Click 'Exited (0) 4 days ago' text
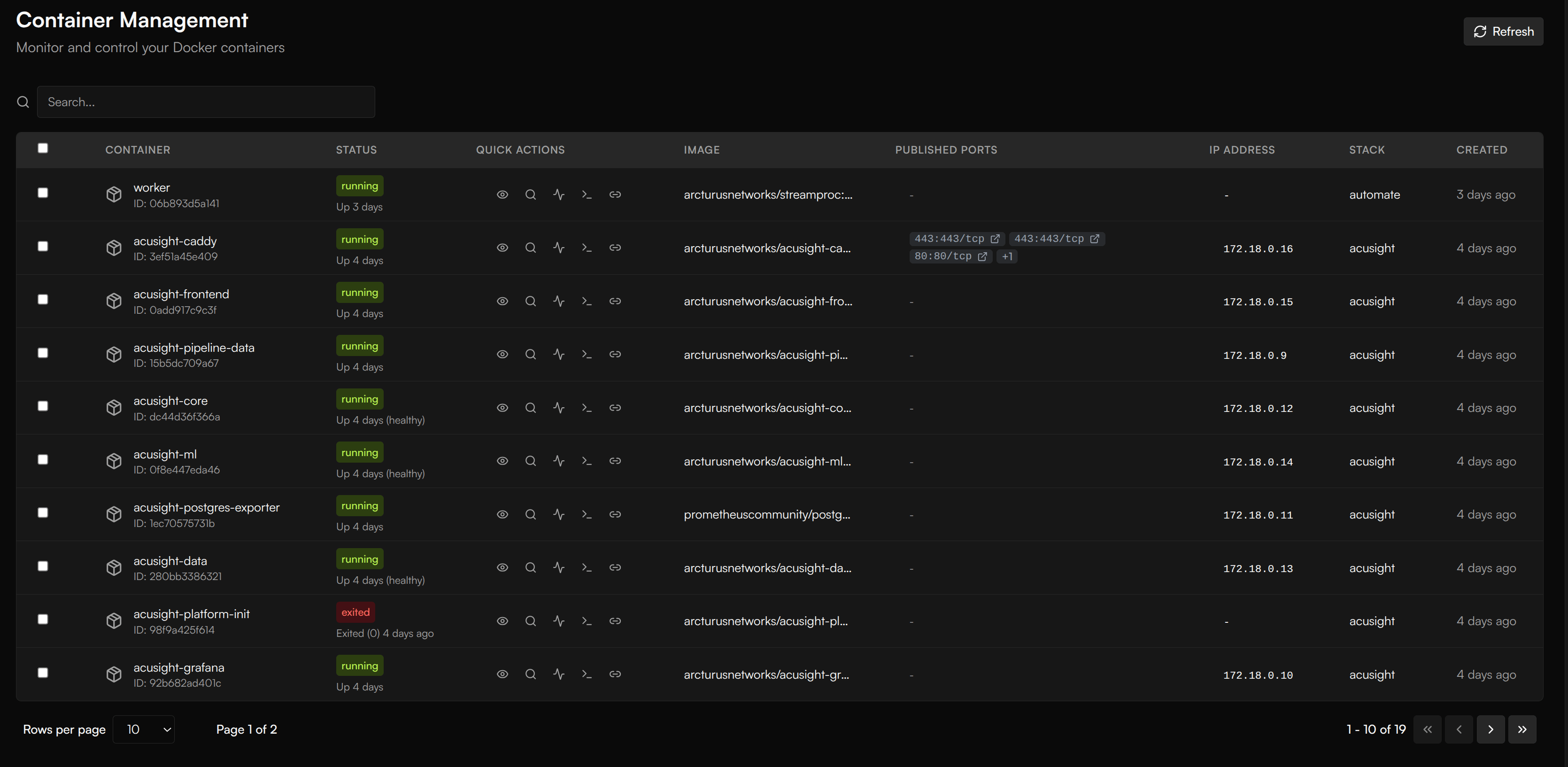This screenshot has height=767, width=1568. point(385,633)
